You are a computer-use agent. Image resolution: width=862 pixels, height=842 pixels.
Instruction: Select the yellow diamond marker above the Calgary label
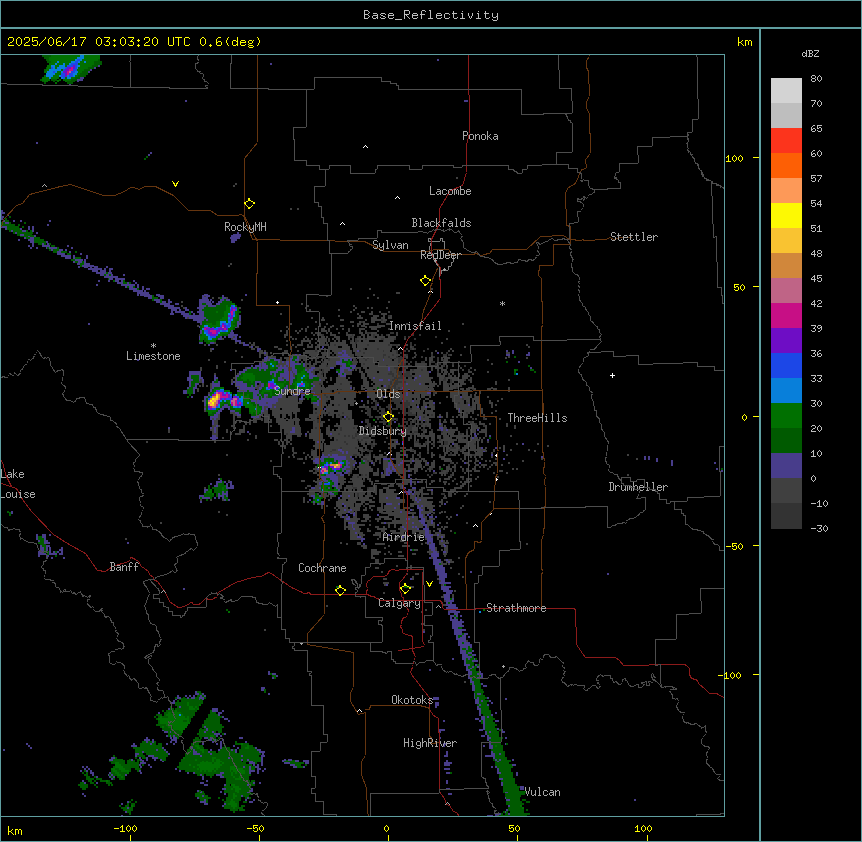click(x=405, y=589)
